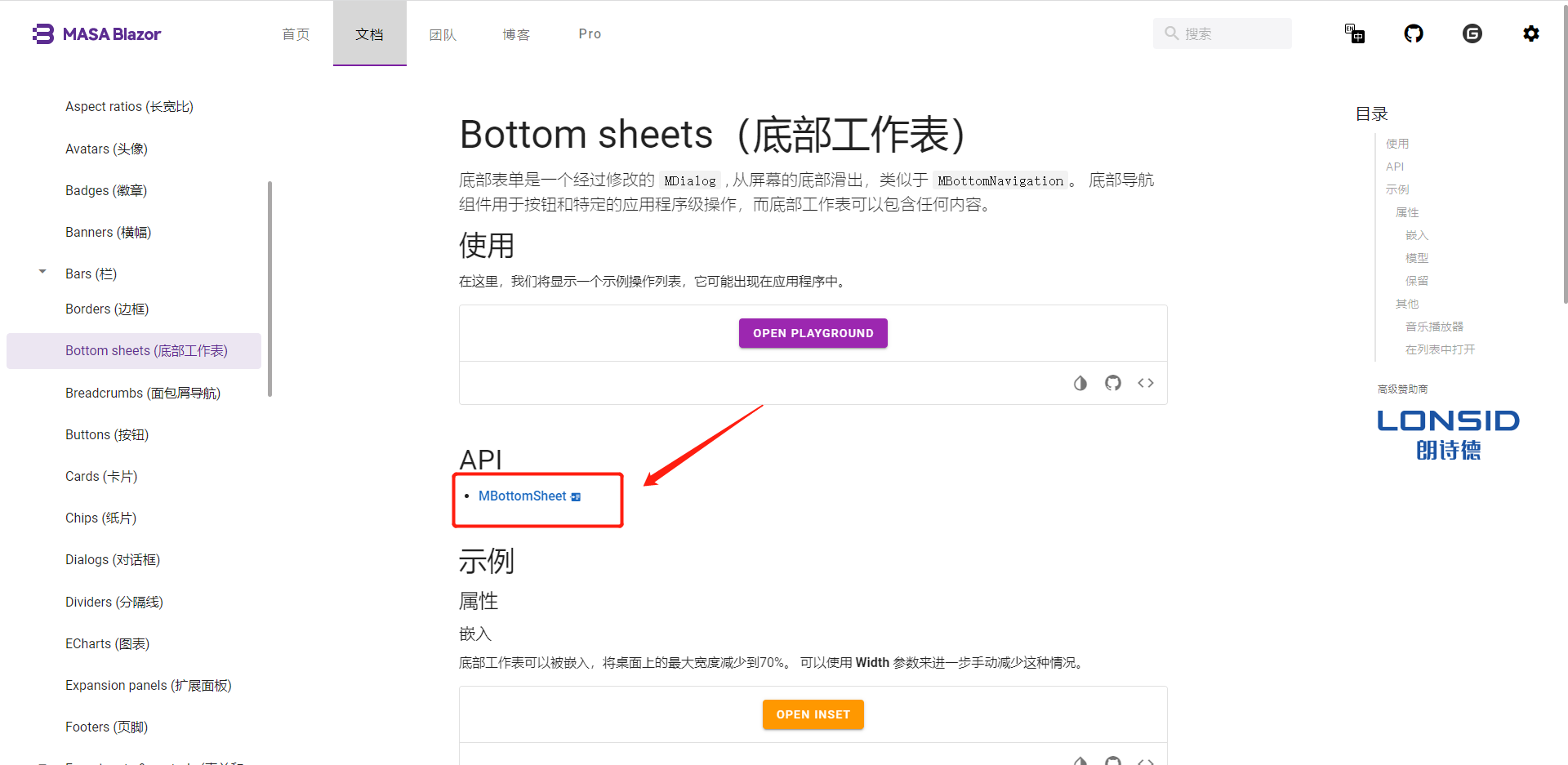The width and height of the screenshot is (1568, 765).
Task: Click the sidebar scrollbar
Action: [x=269, y=289]
